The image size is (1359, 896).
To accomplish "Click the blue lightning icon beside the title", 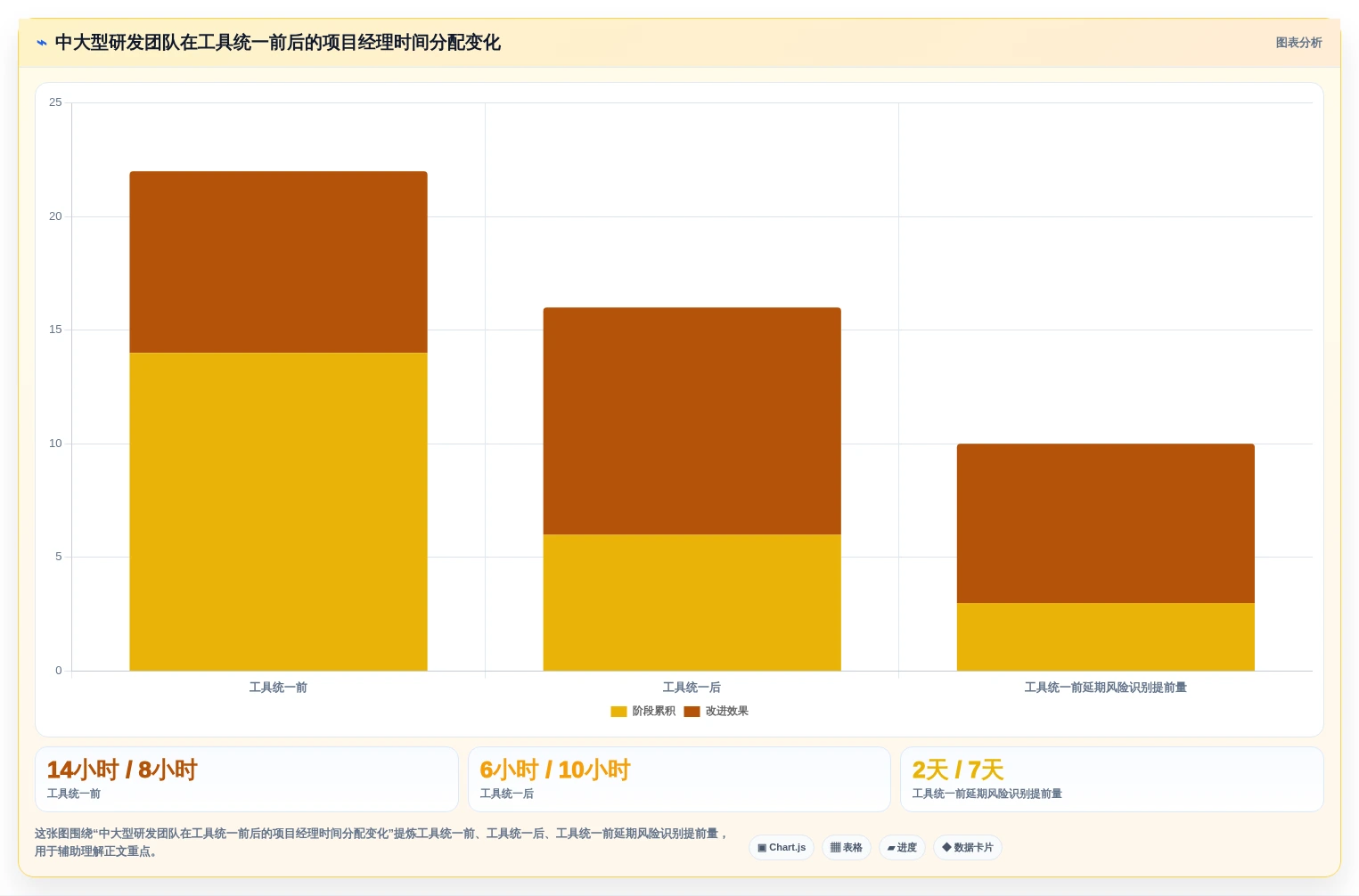I will pyautogui.click(x=41, y=43).
